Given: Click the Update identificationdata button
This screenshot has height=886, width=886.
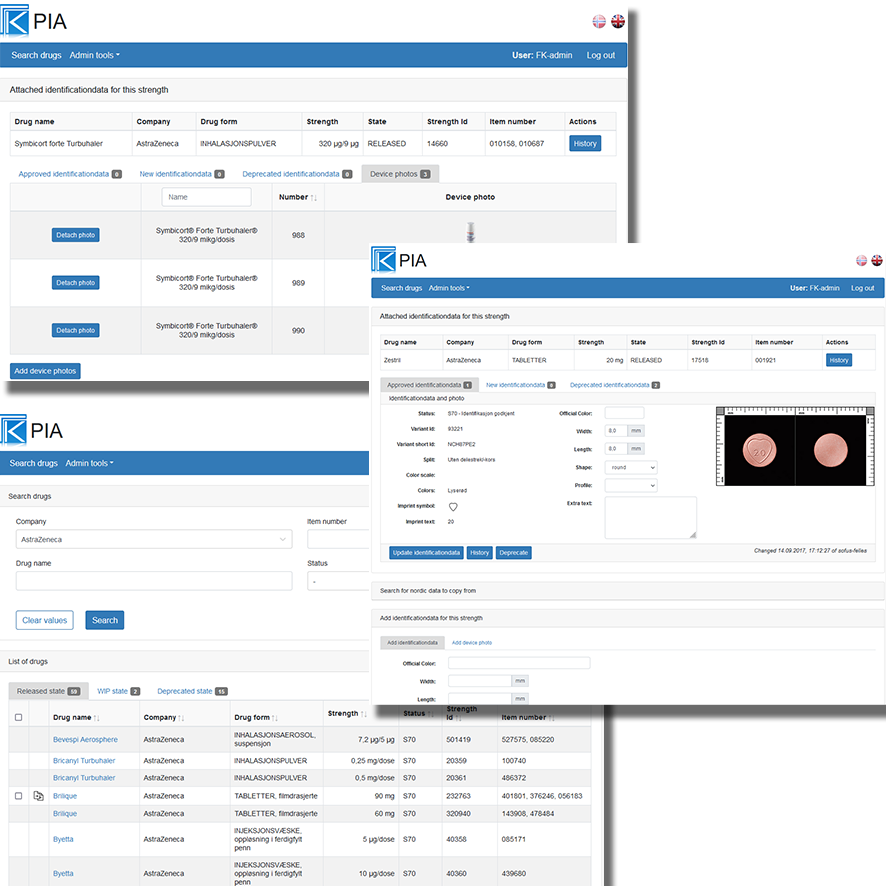Looking at the screenshot, I should [425, 552].
